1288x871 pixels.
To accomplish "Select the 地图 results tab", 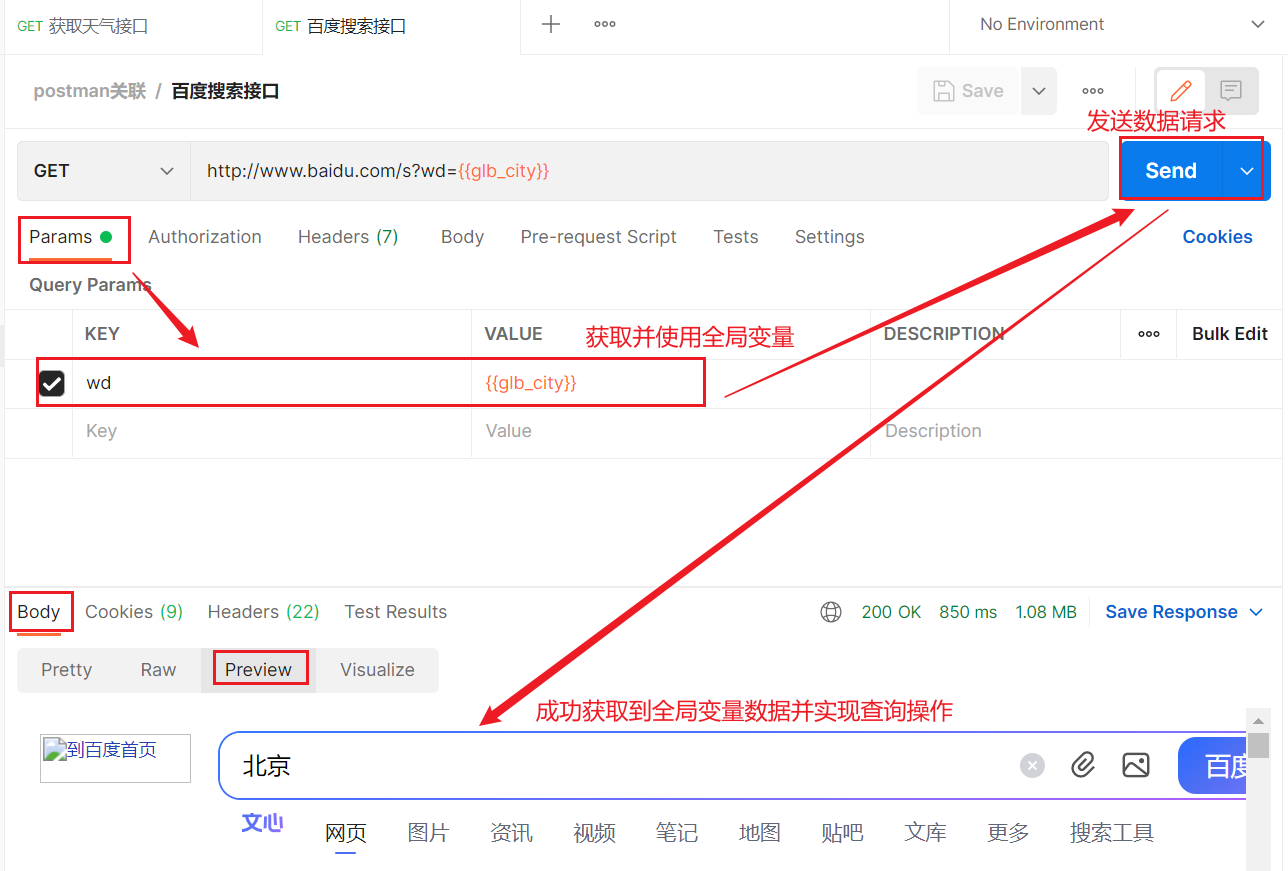I will [759, 833].
